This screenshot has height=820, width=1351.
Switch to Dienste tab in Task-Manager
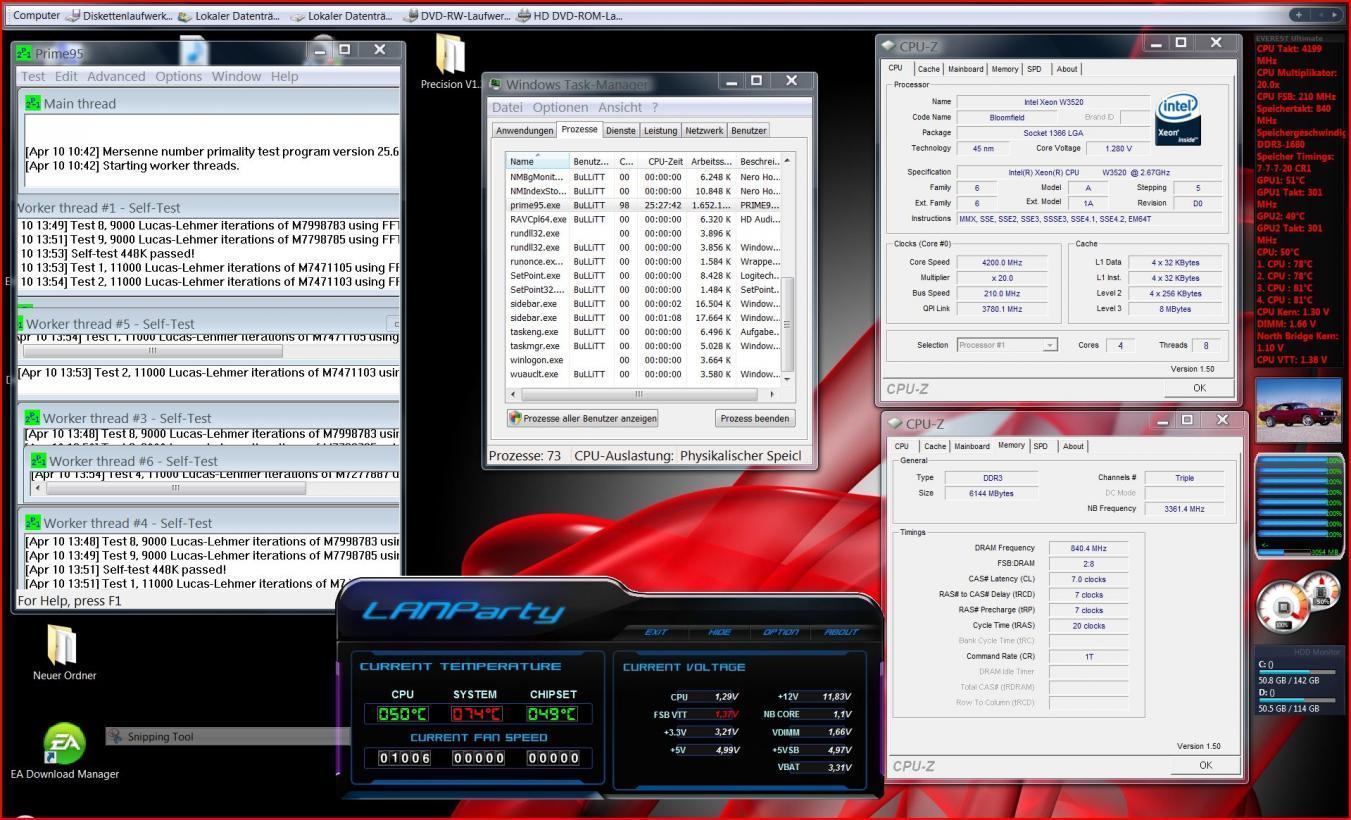620,130
